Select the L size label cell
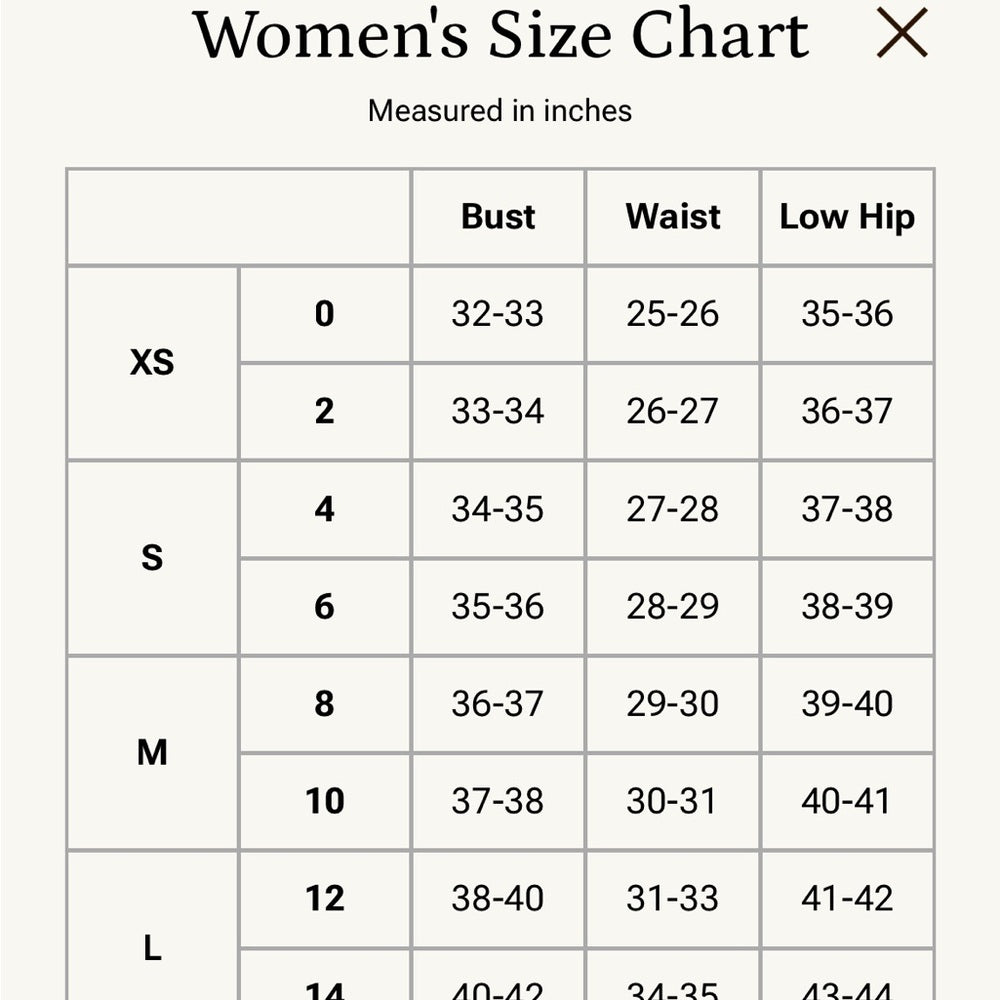This screenshot has width=1000, height=1000. (152, 946)
